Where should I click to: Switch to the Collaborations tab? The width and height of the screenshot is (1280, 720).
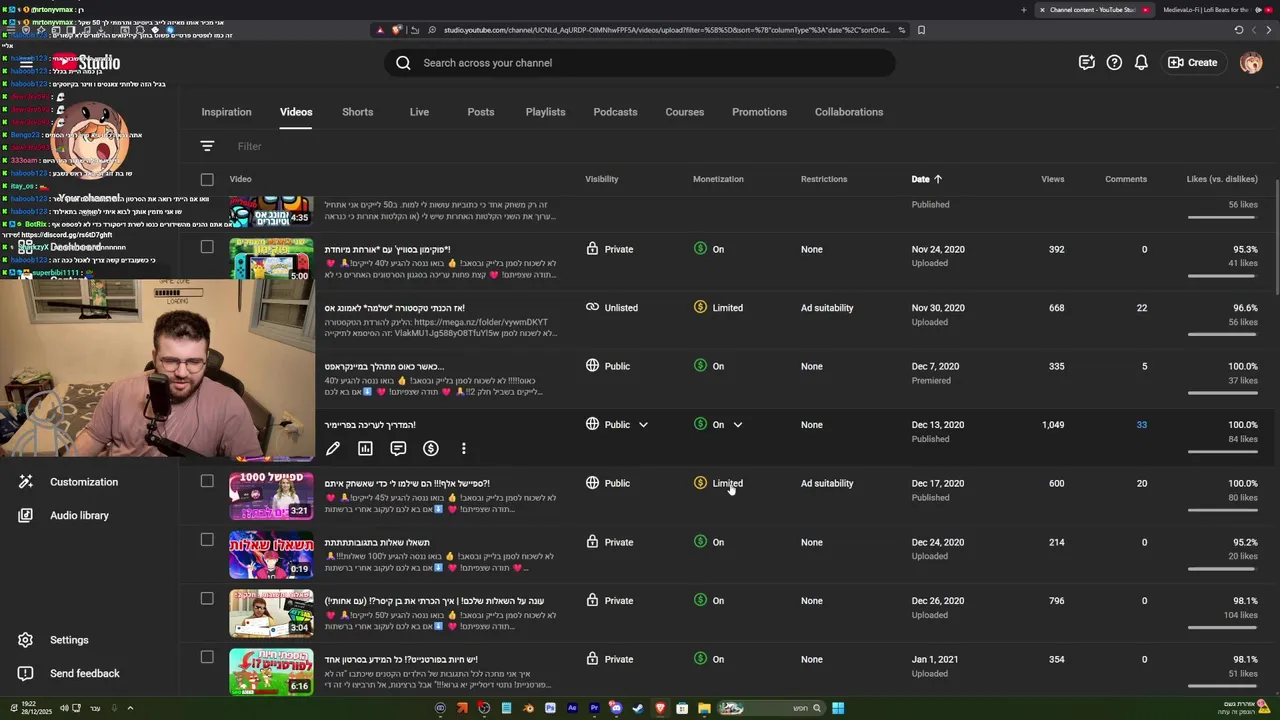(849, 112)
